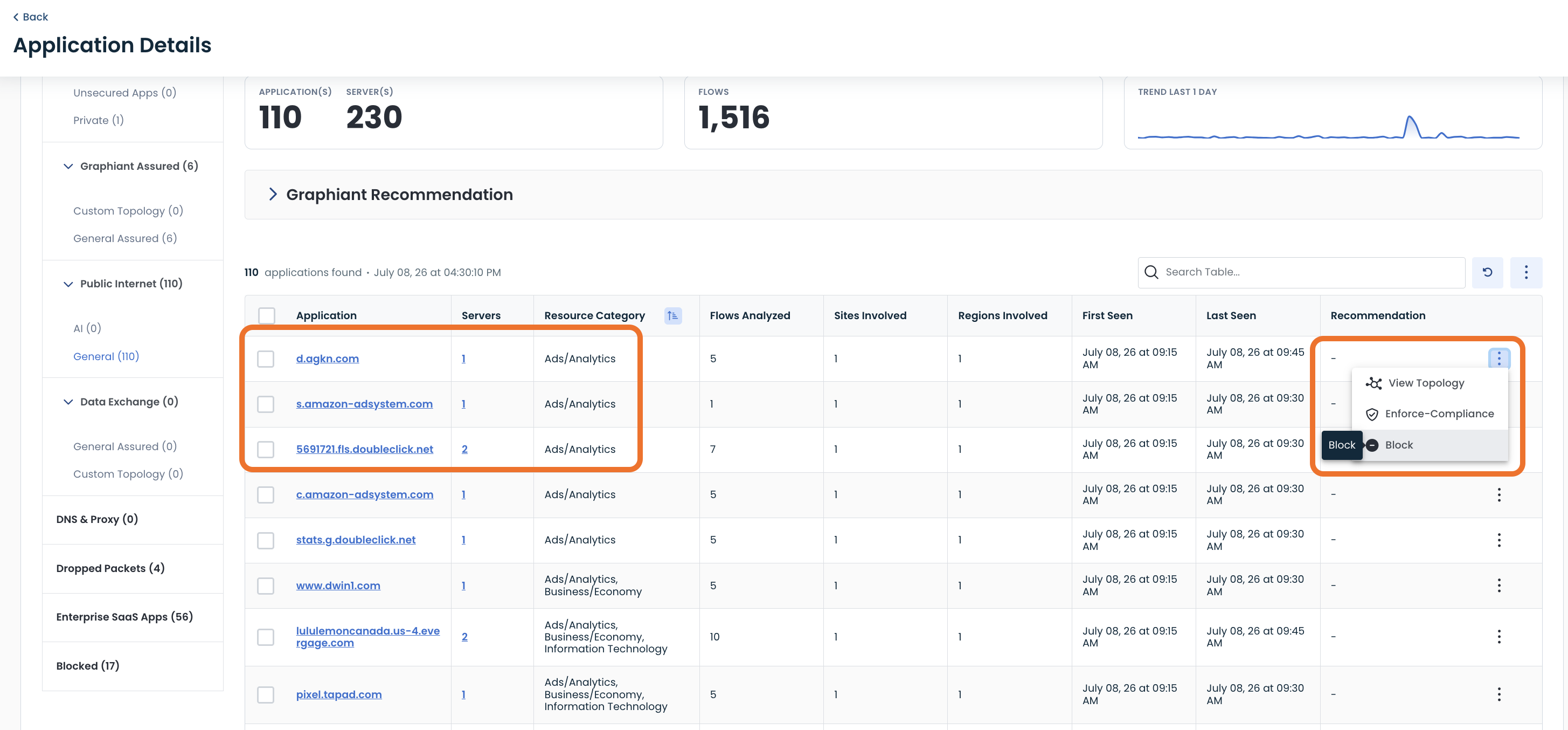This screenshot has width=1568, height=730.
Task: Go back using the Back link
Action: tap(30, 17)
